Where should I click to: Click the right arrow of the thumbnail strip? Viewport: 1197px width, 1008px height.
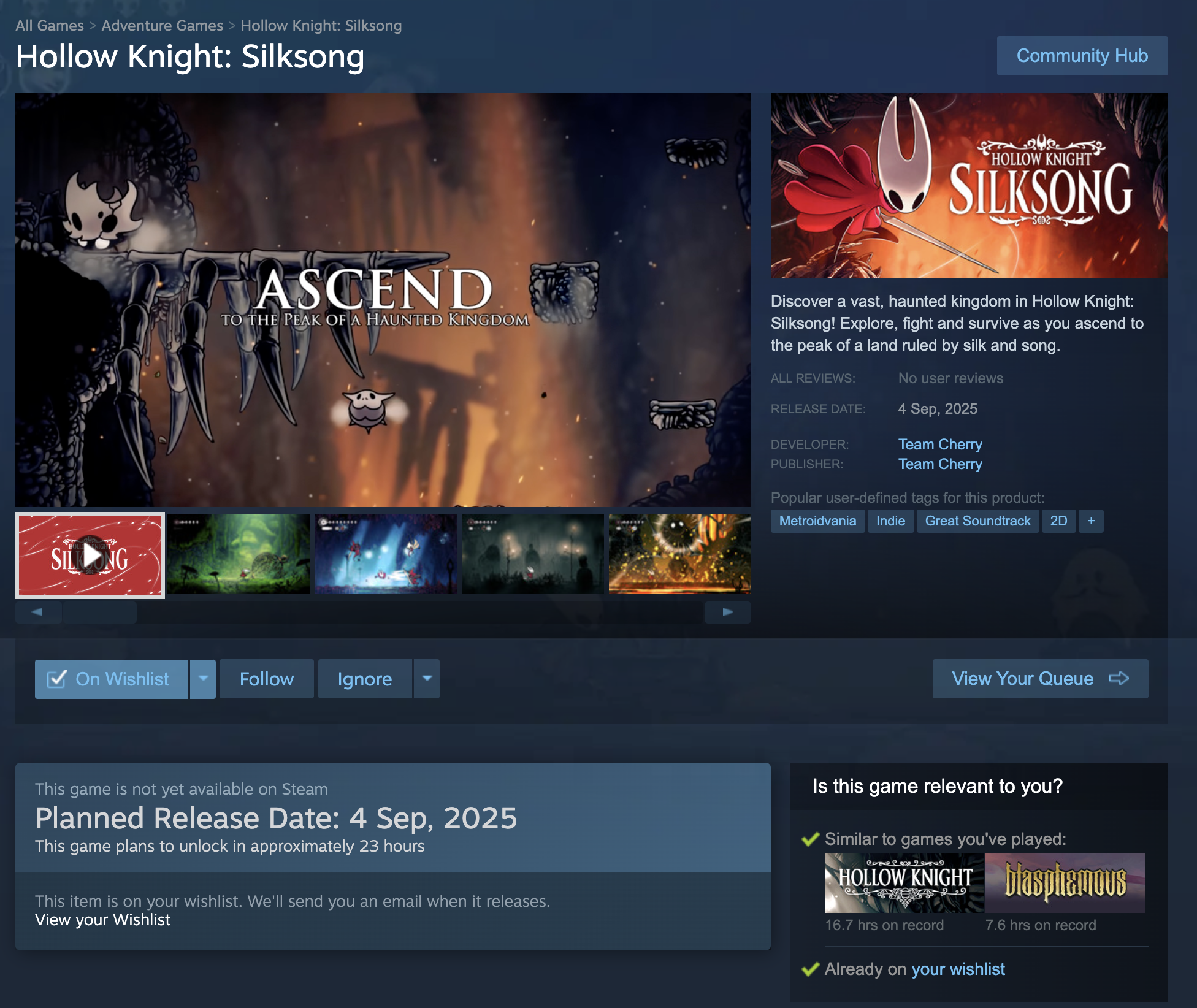click(727, 612)
